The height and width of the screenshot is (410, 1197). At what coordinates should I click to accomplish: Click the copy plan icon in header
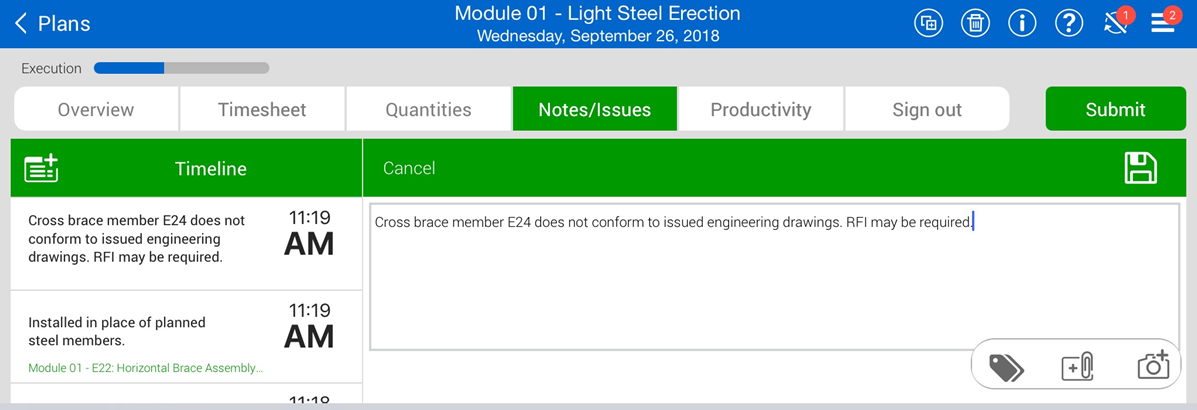(x=928, y=23)
